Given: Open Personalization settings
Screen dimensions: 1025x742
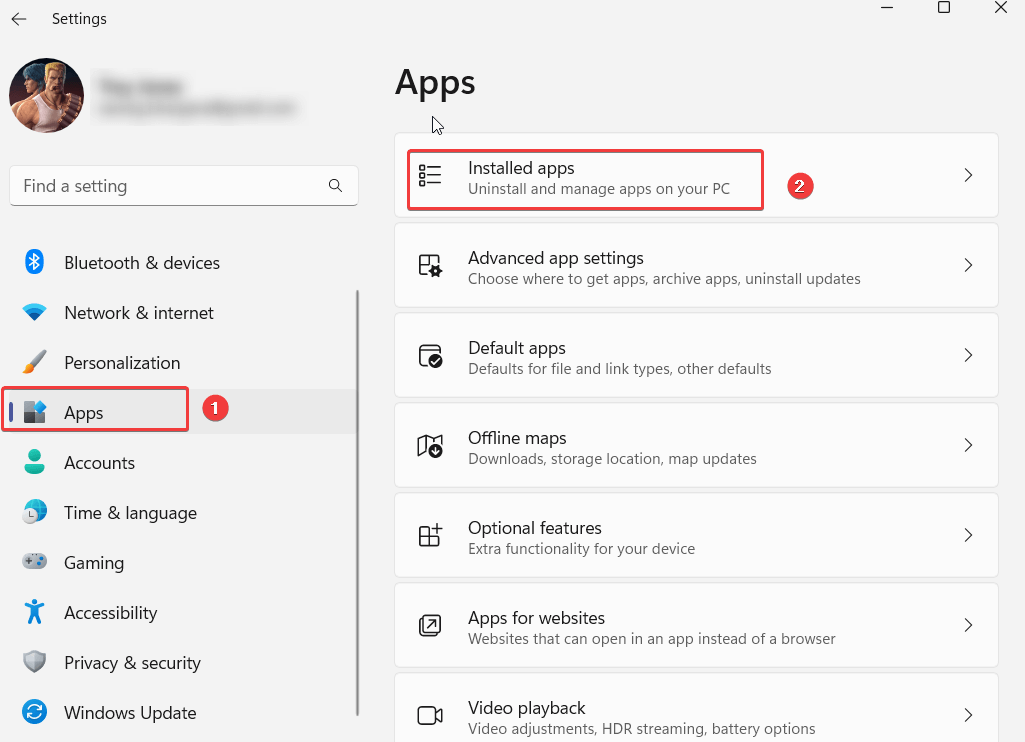Looking at the screenshot, I should [180, 363].
